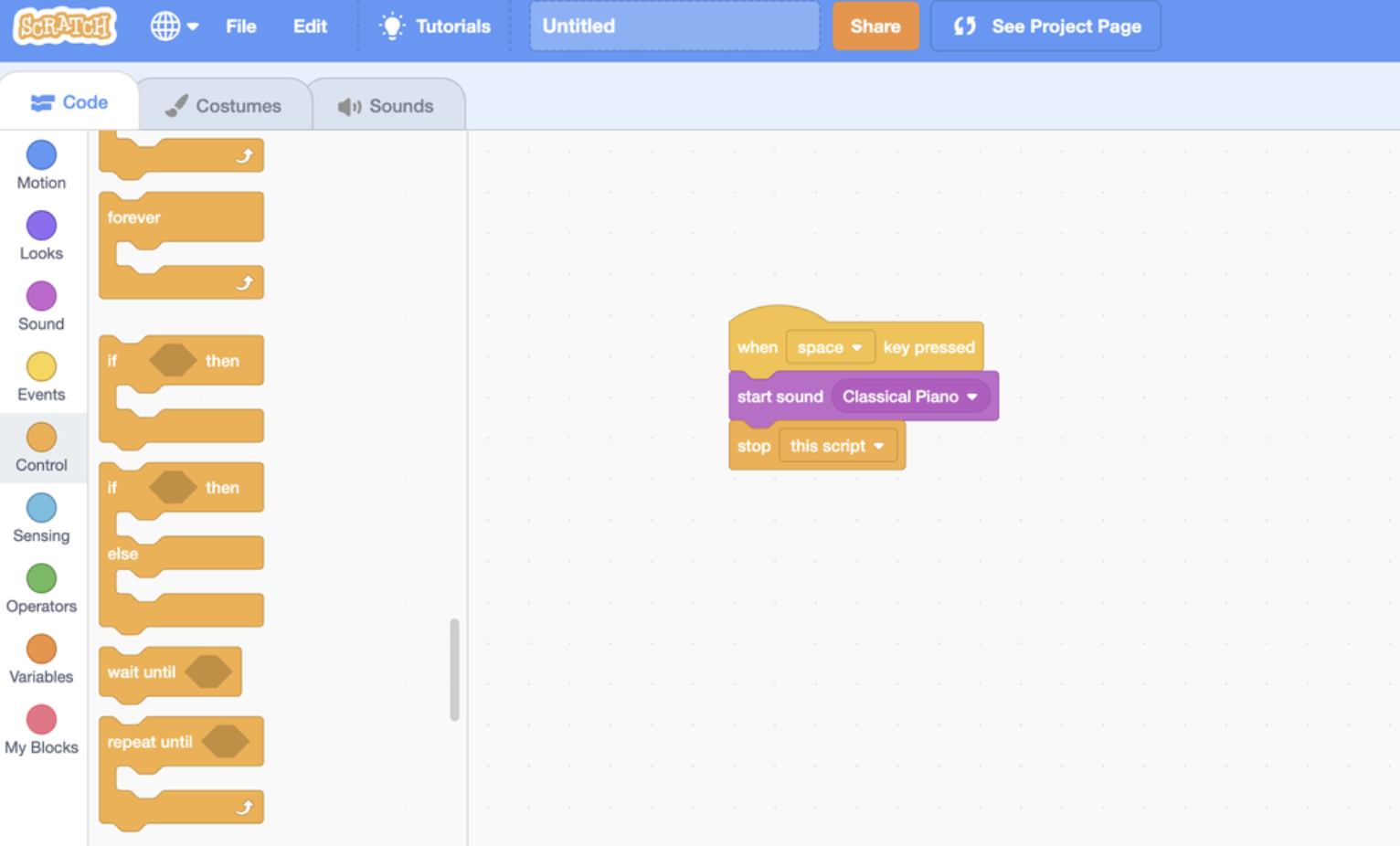Viewport: 1400px width, 846px height.
Task: Select the Sound category circle
Action: tap(41, 296)
